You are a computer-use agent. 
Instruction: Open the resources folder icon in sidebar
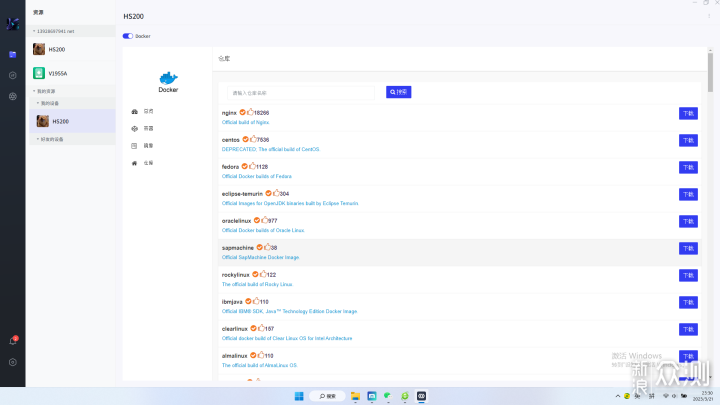click(12, 55)
